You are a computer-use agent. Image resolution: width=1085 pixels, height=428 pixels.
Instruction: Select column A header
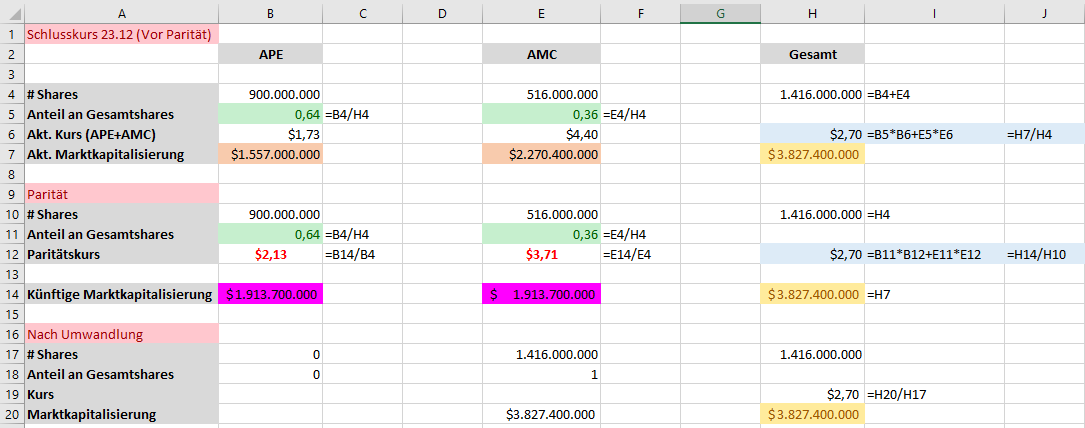(x=121, y=11)
